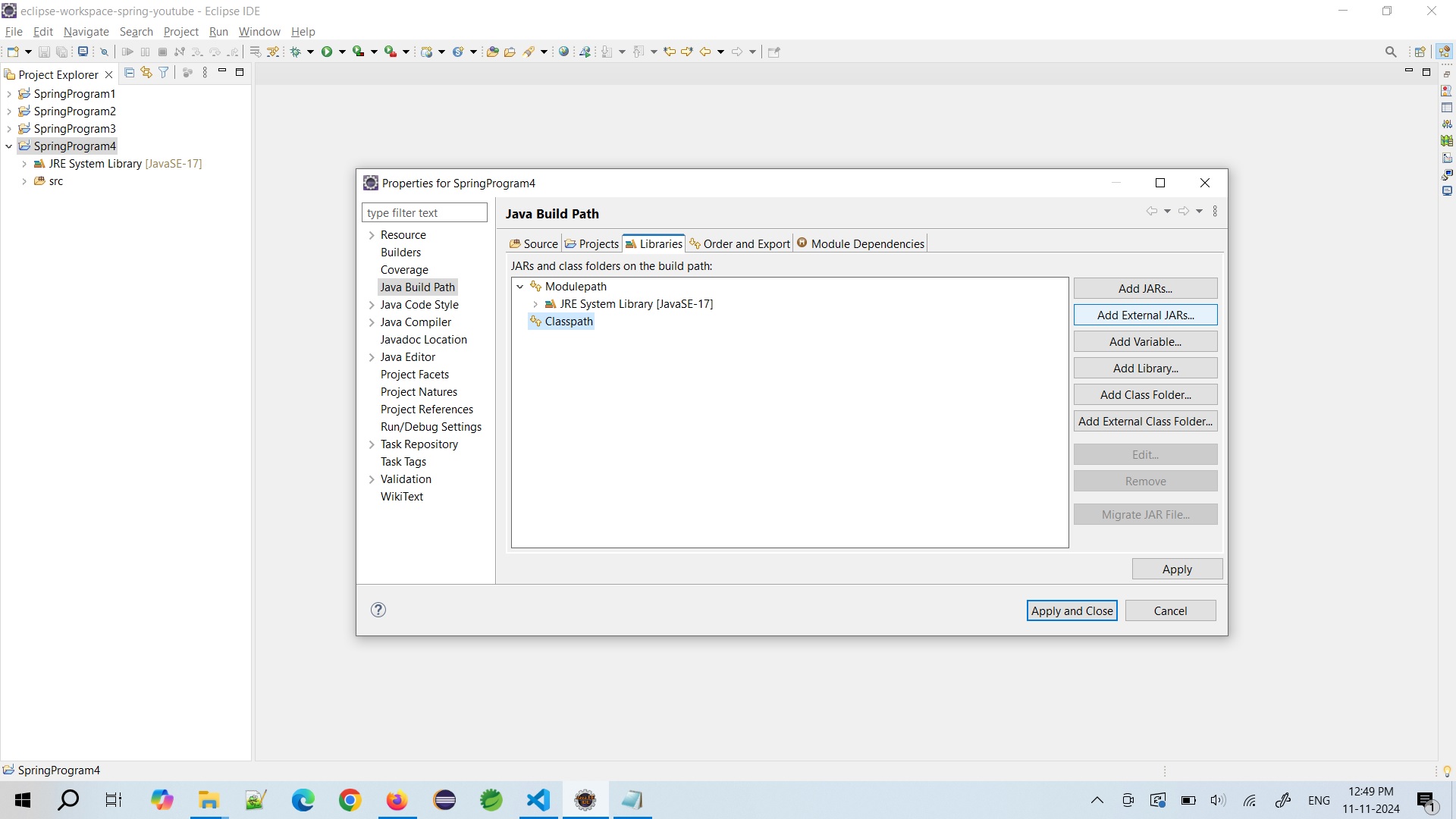The image size is (1456, 819).
Task: Click the volume speaker tray icon
Action: 1218,800
